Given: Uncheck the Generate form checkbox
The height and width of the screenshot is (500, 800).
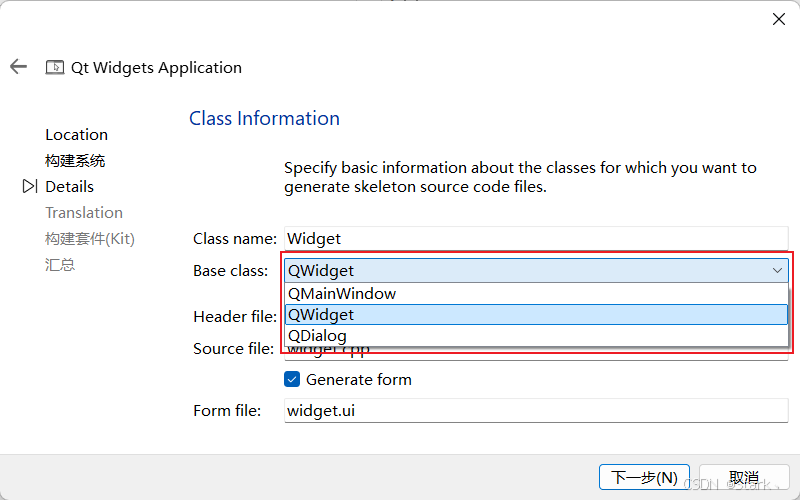Looking at the screenshot, I should pyautogui.click(x=292, y=379).
